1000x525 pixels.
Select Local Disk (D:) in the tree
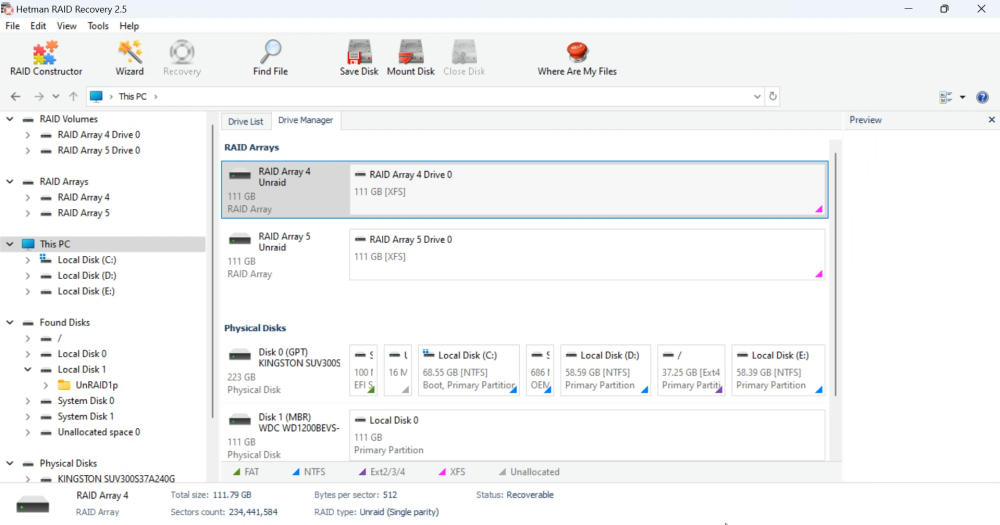[87, 276]
